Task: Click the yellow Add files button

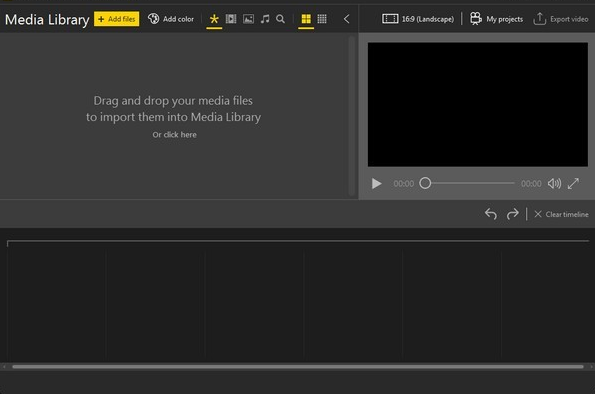Action: 116,19
